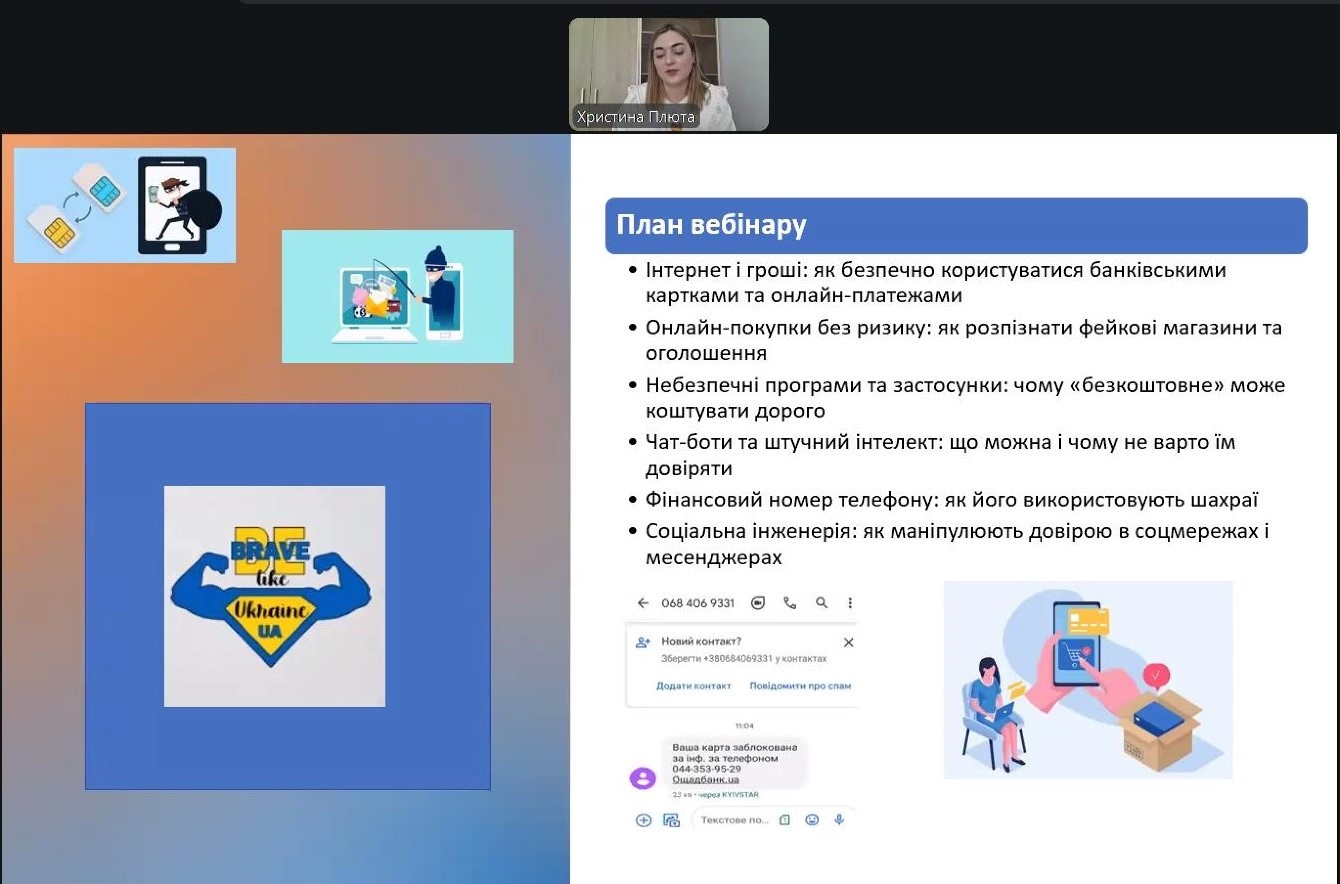Open the three-dot overflow menu in the header
This screenshot has width=1340, height=884.
(851, 602)
